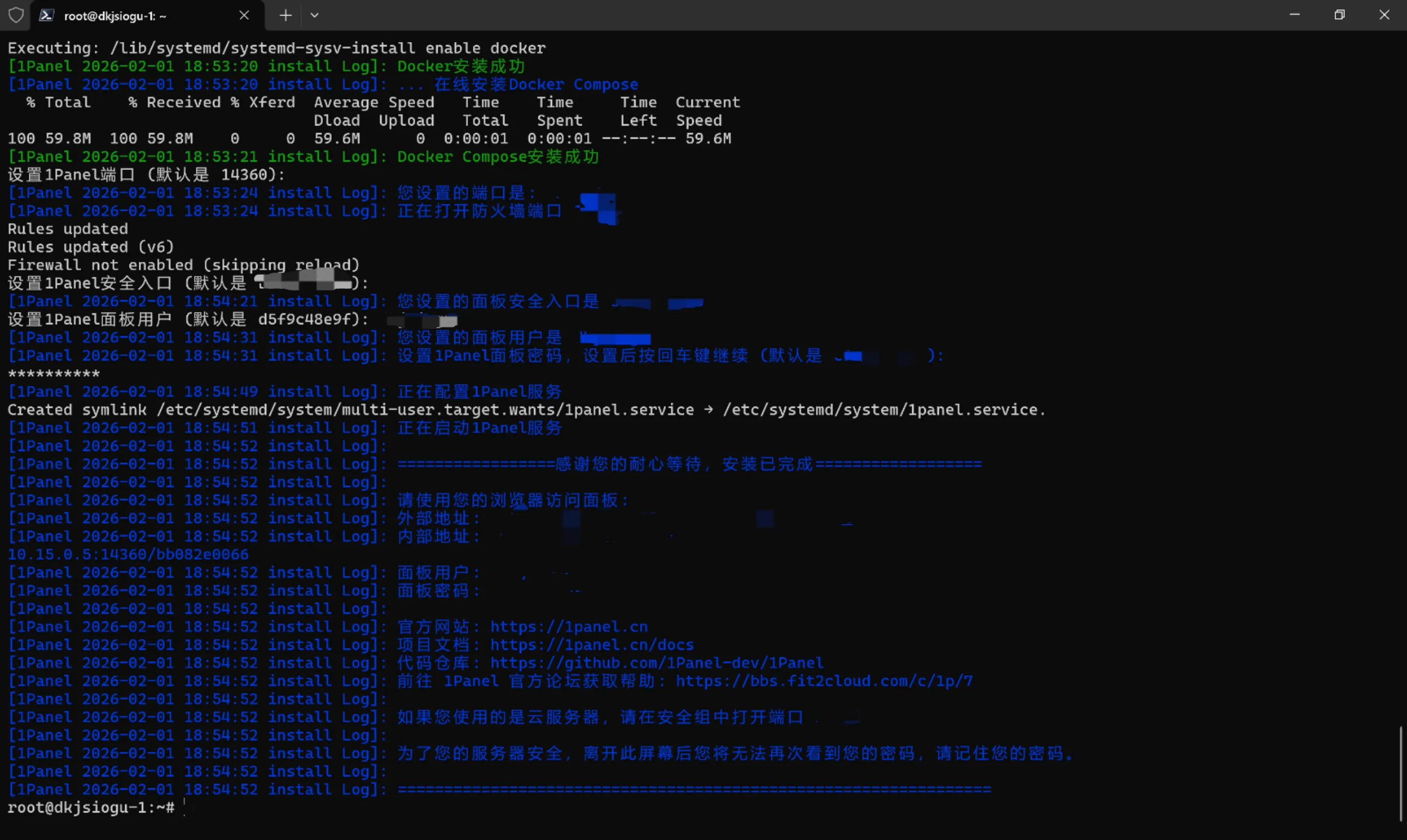Close the root@dkjsiogu-1 tab

244,15
